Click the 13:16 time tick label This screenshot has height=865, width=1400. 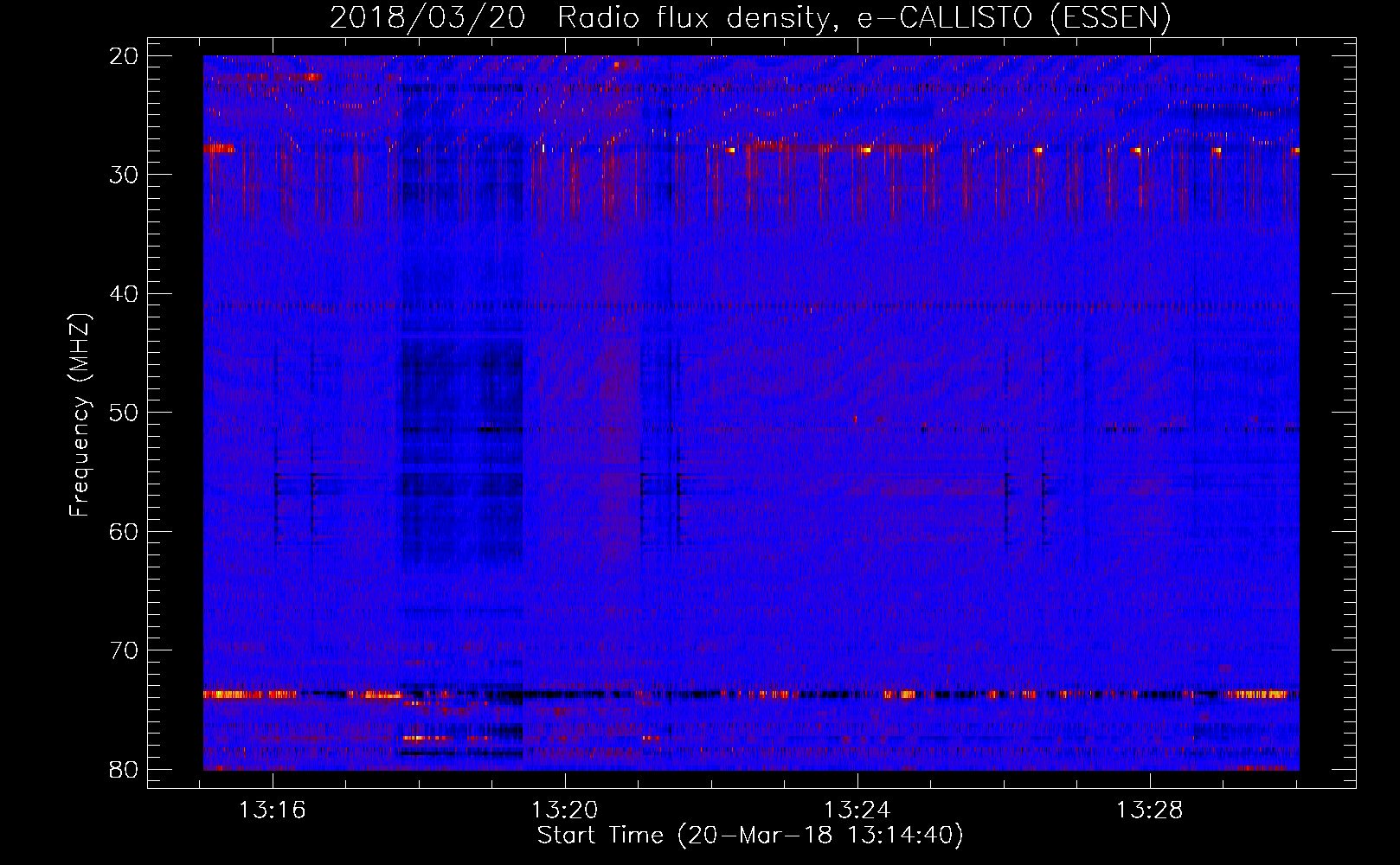(273, 811)
